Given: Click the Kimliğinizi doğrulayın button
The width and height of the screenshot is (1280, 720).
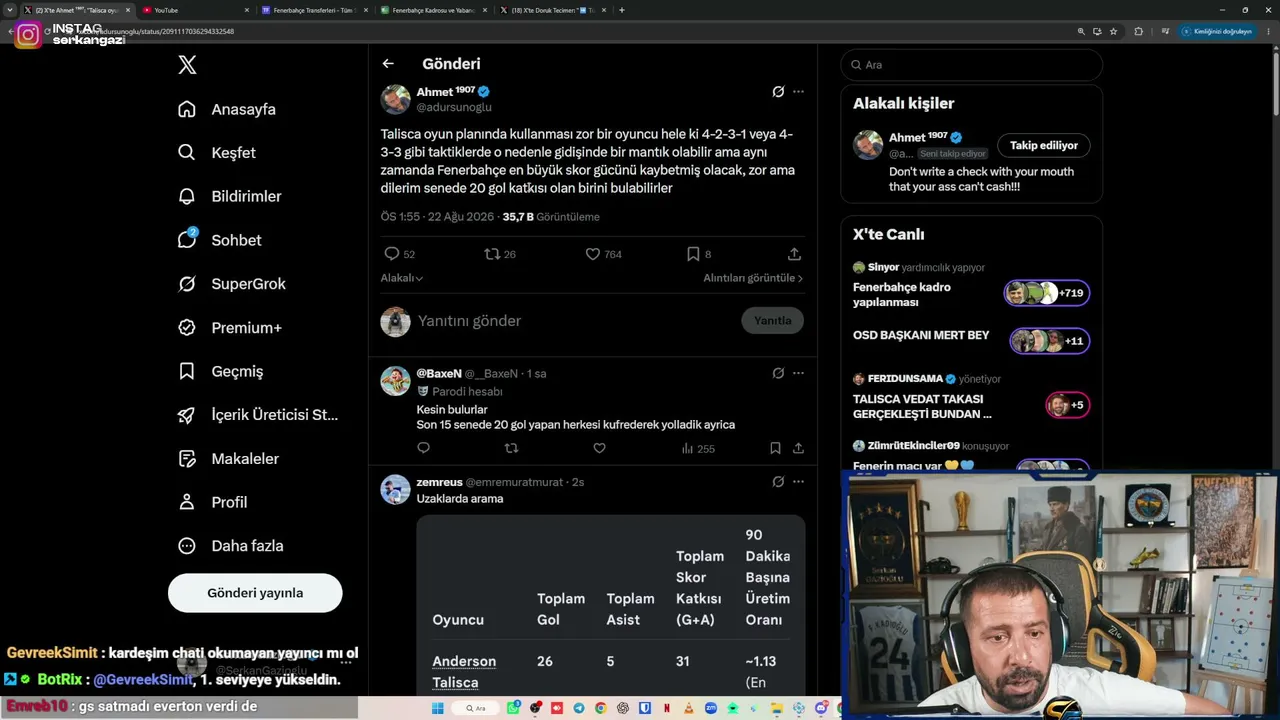Looking at the screenshot, I should click(x=1216, y=31).
